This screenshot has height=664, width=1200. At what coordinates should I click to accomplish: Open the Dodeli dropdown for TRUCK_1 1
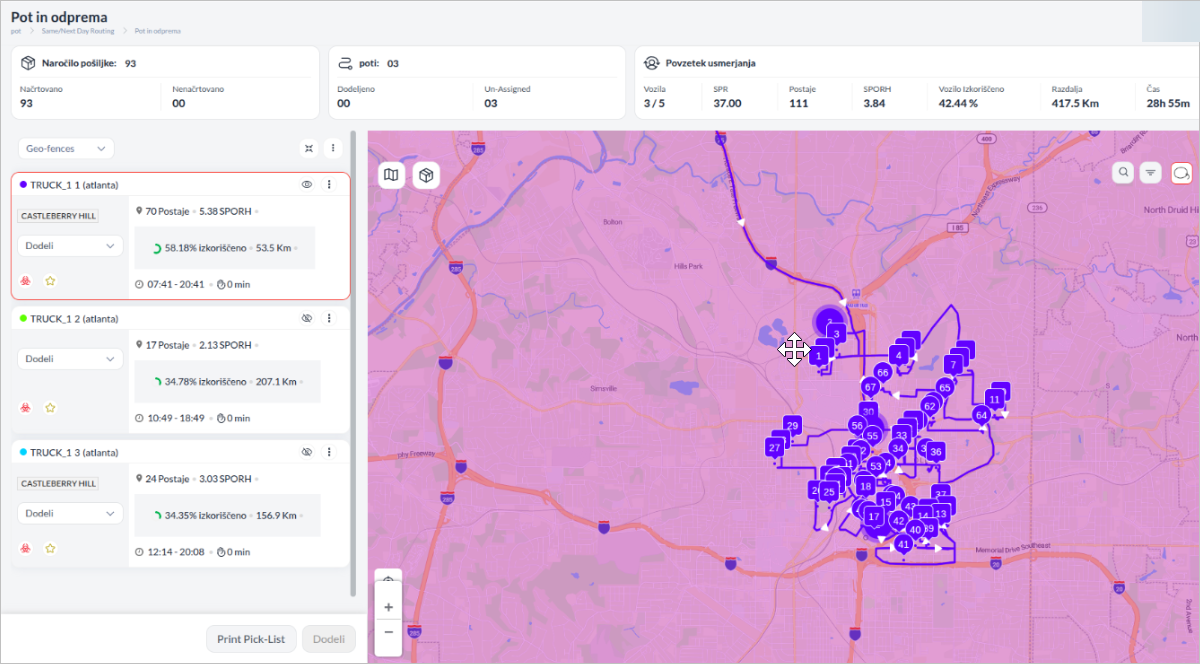70,246
